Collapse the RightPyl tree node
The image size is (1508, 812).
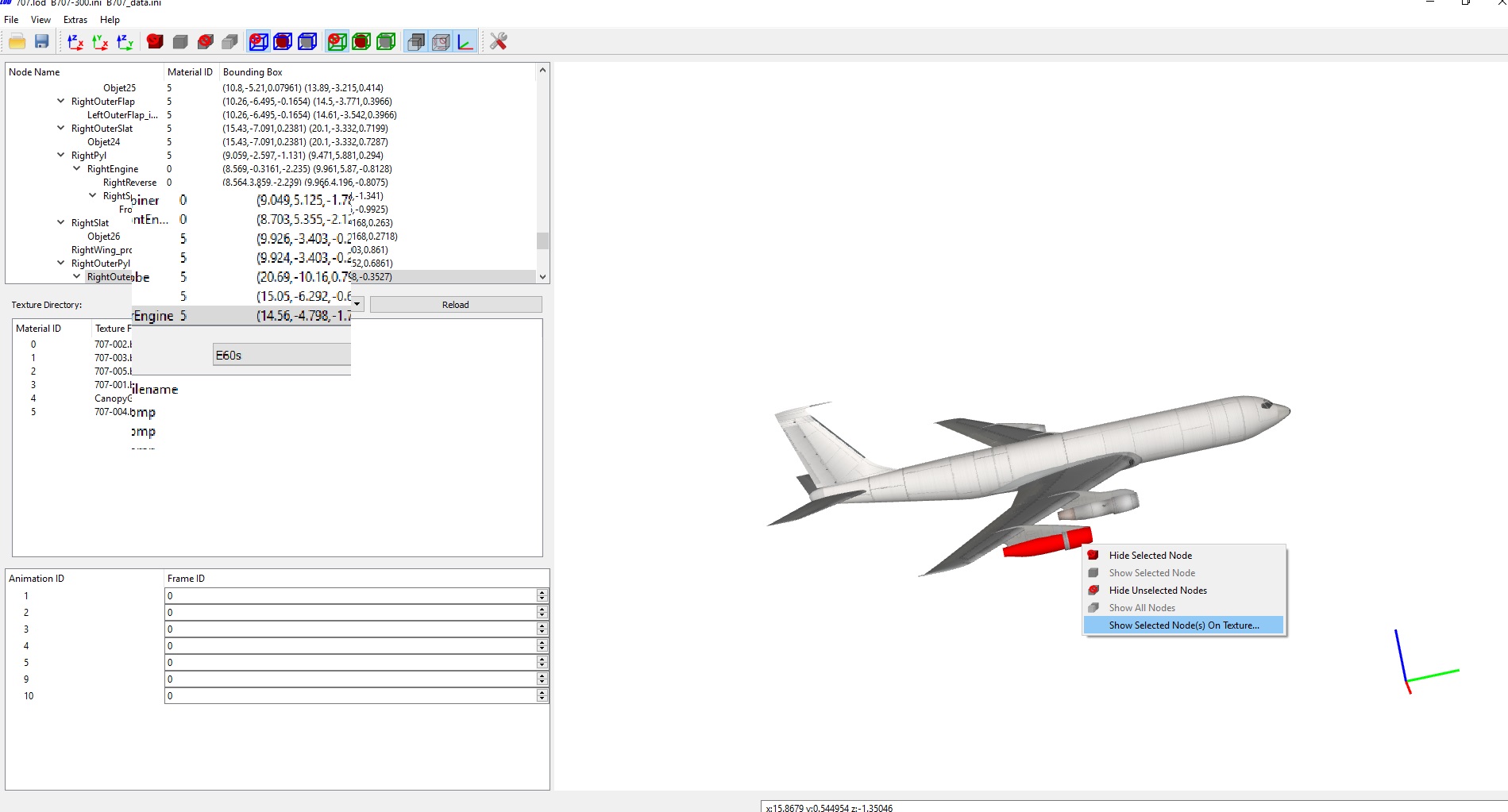click(x=61, y=155)
